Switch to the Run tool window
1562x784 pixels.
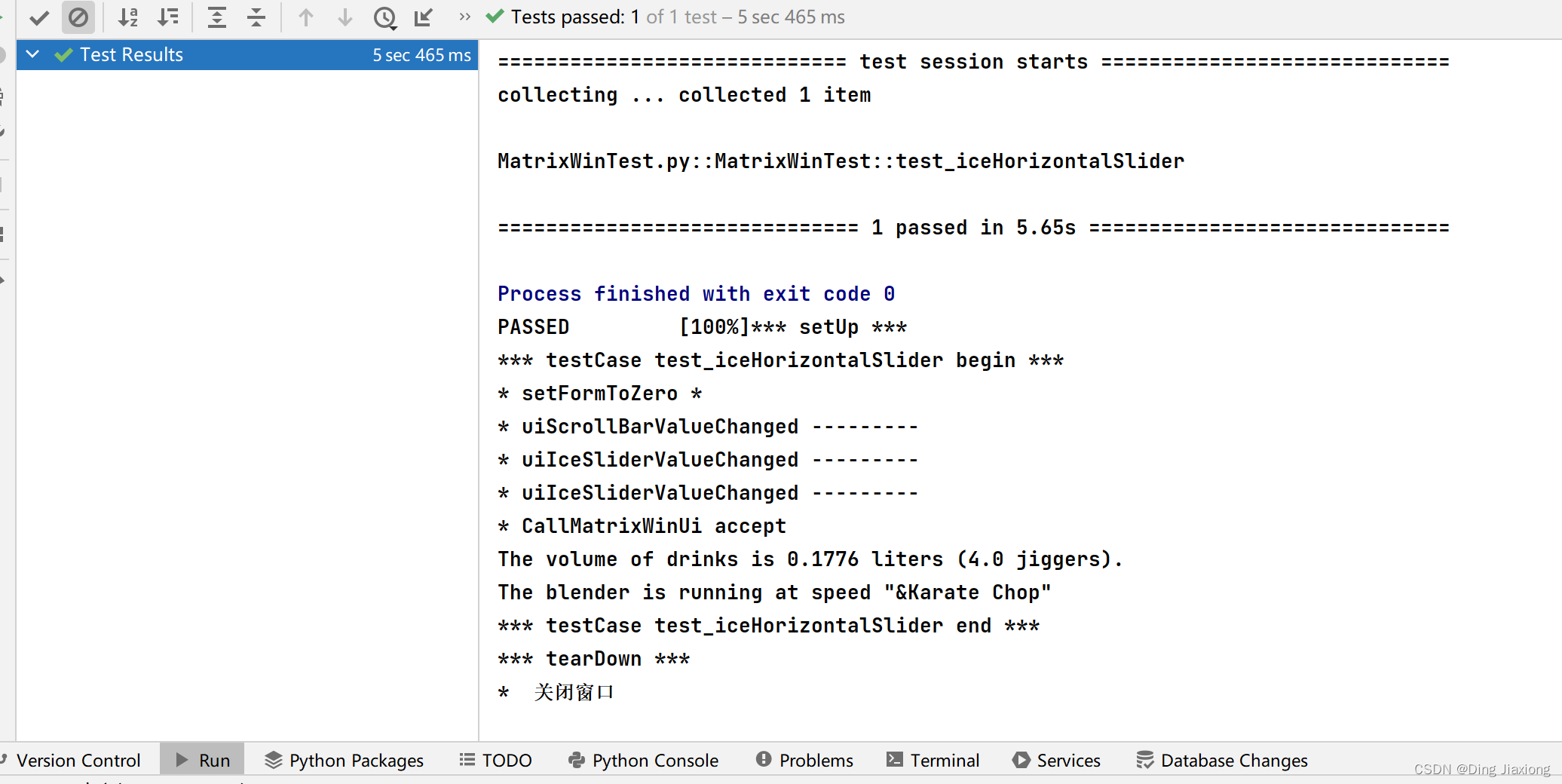(203, 760)
